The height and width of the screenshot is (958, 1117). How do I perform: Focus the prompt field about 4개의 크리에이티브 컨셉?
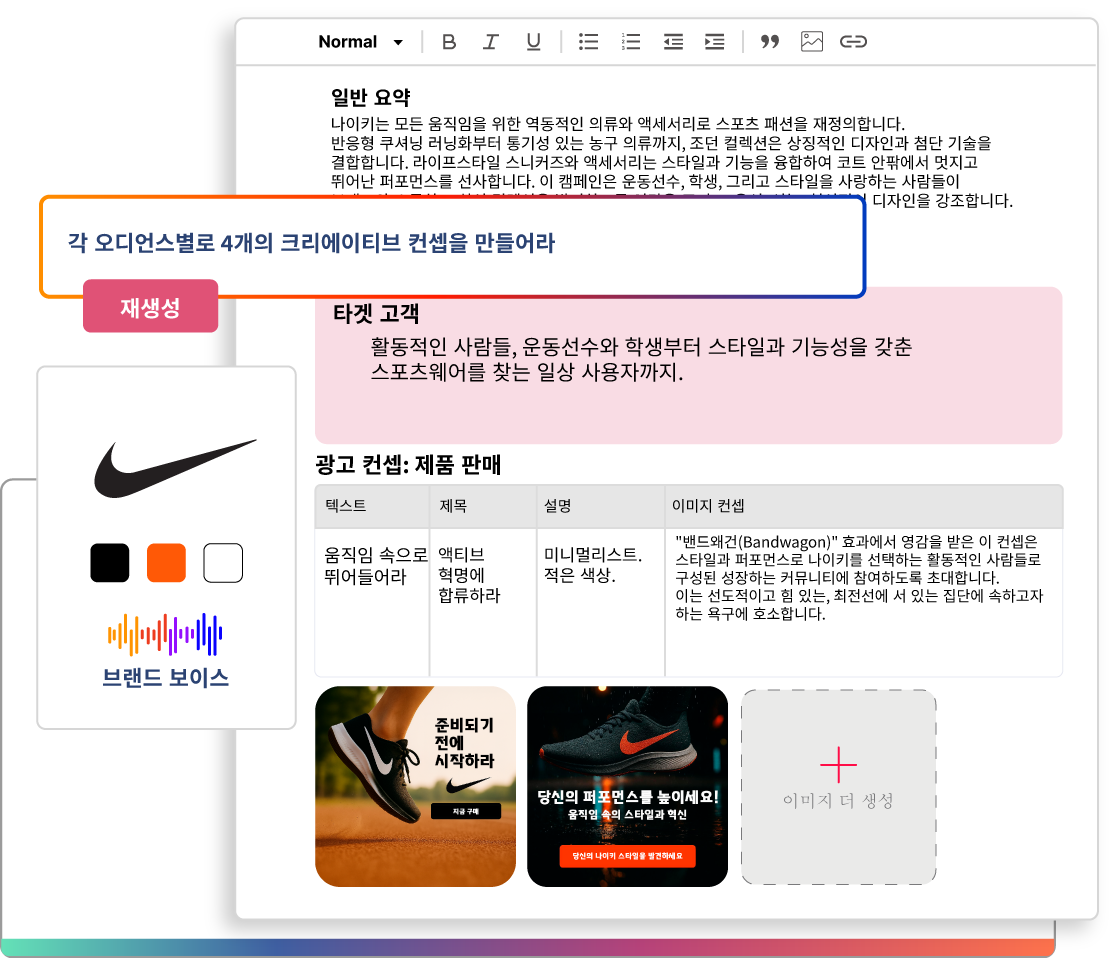click(x=452, y=246)
